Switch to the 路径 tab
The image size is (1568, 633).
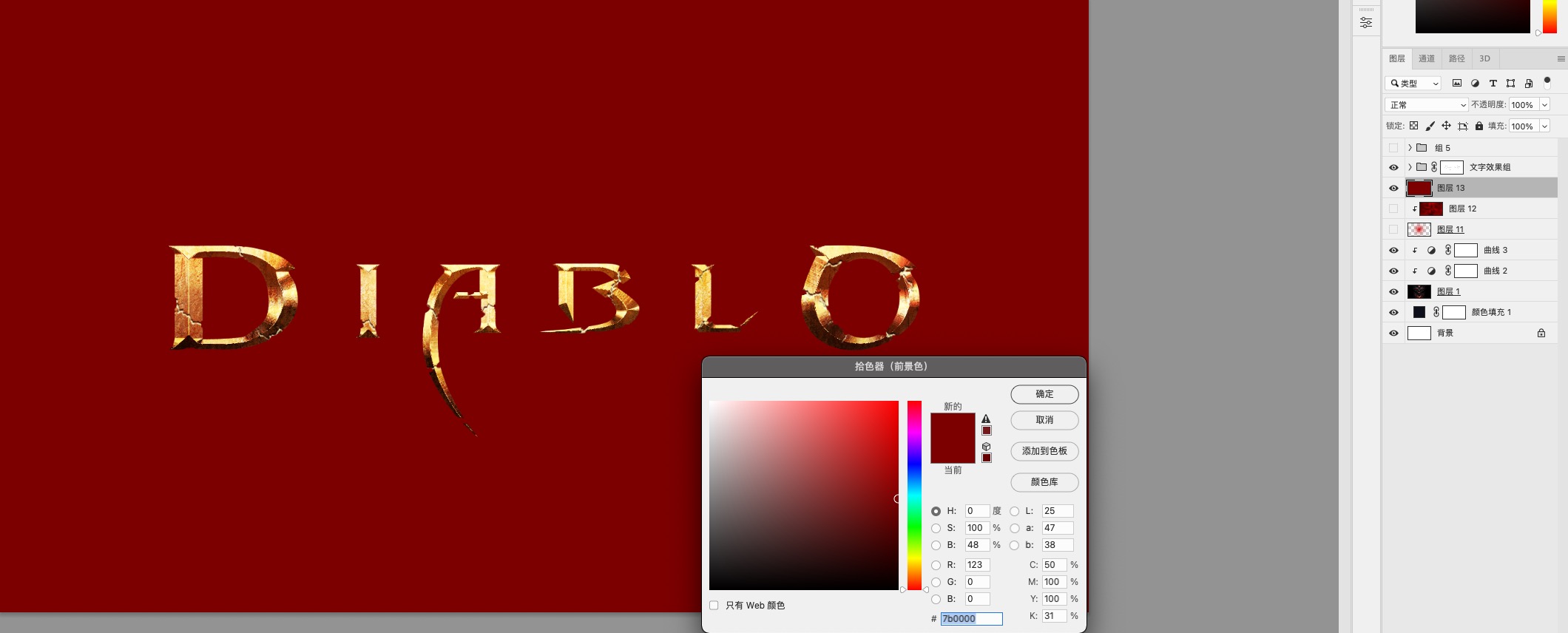(1457, 58)
